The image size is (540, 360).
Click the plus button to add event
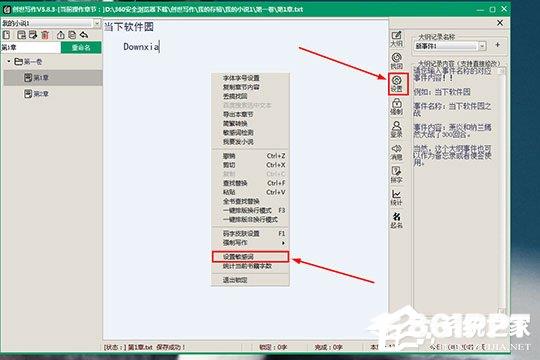497,45
